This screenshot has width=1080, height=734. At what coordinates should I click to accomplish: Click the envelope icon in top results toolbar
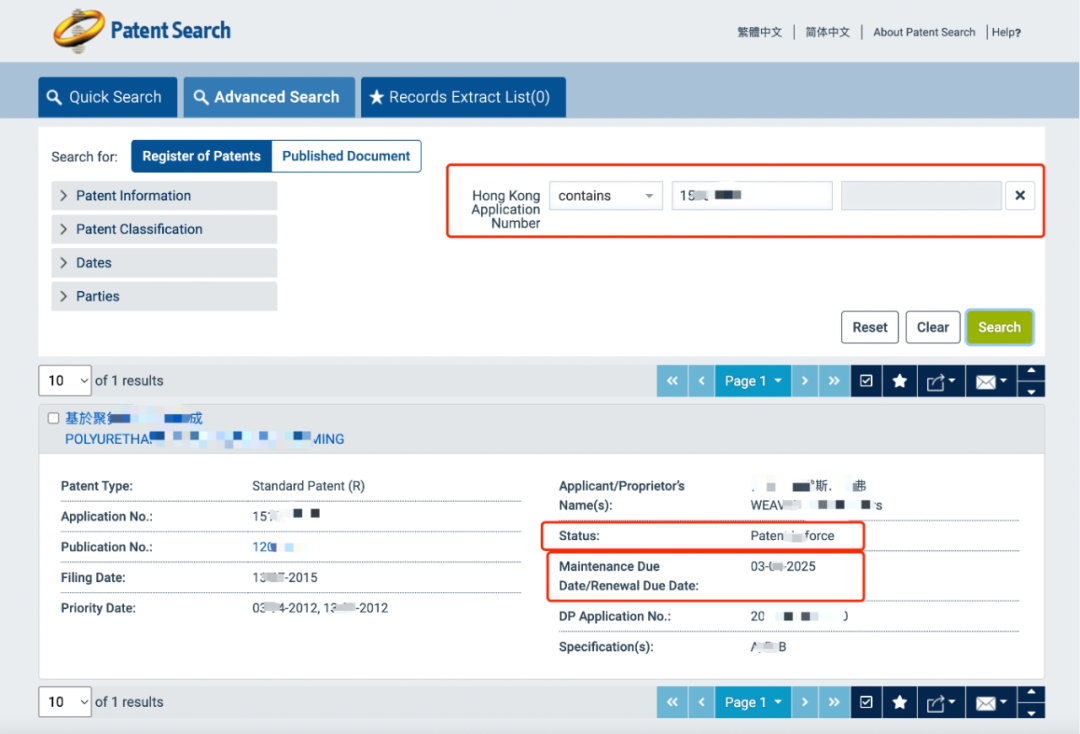pyautogui.click(x=990, y=381)
